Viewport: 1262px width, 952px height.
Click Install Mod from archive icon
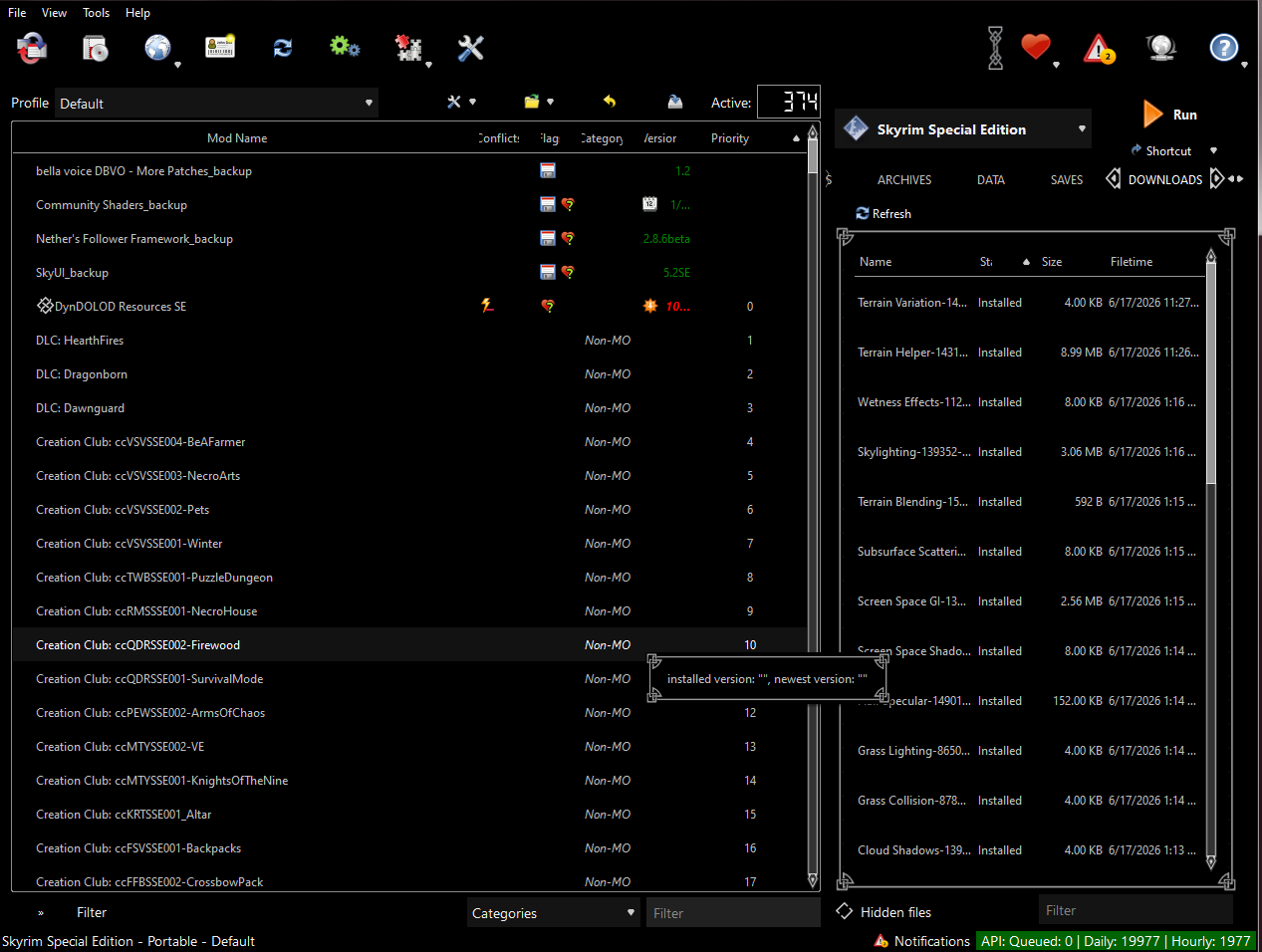(x=96, y=48)
